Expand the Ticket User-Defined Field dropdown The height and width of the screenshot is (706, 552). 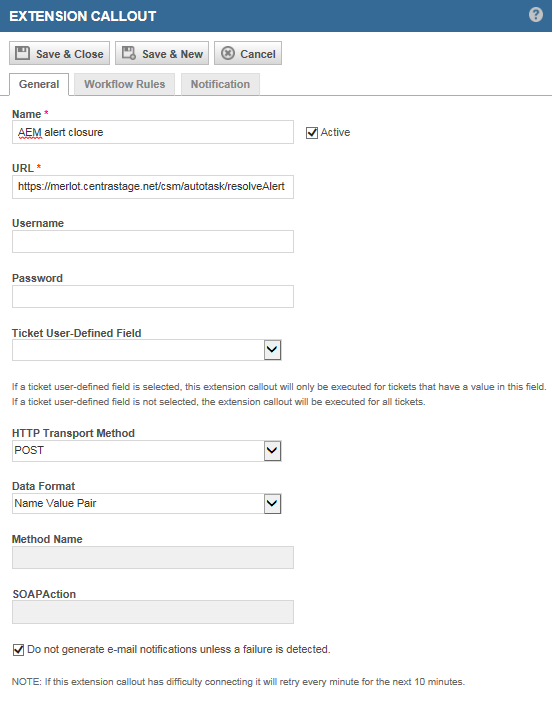[x=272, y=350]
